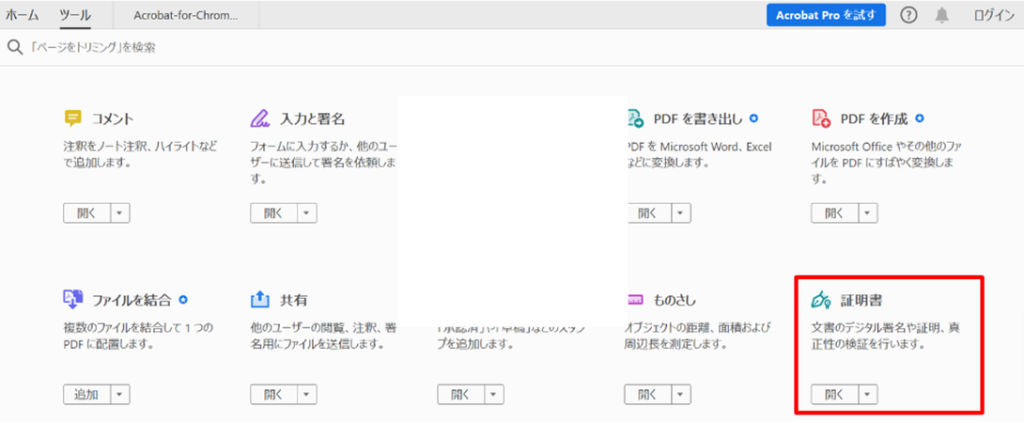Expand dropdown arrow beside コメント 開く

pos(121,213)
